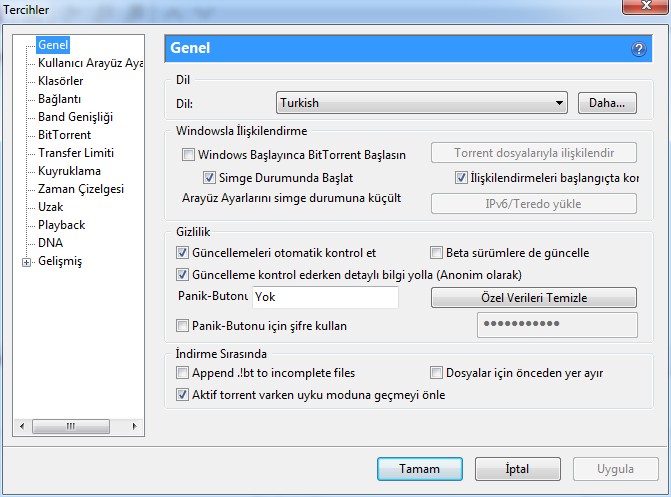The width and height of the screenshot is (671, 497).
Task: Select Zaman Çizelgesi category
Action: pos(81,189)
